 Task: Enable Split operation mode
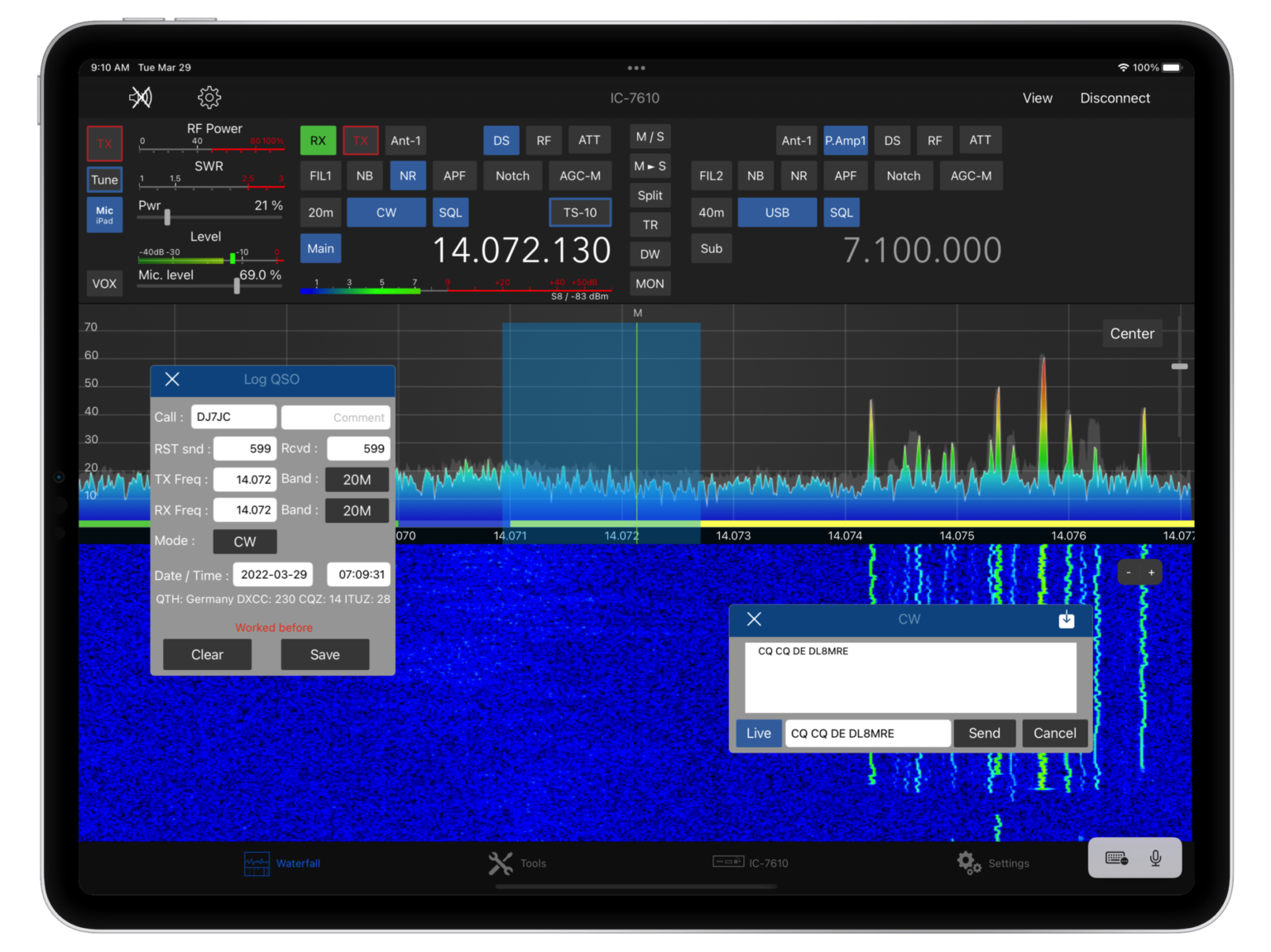click(x=650, y=195)
